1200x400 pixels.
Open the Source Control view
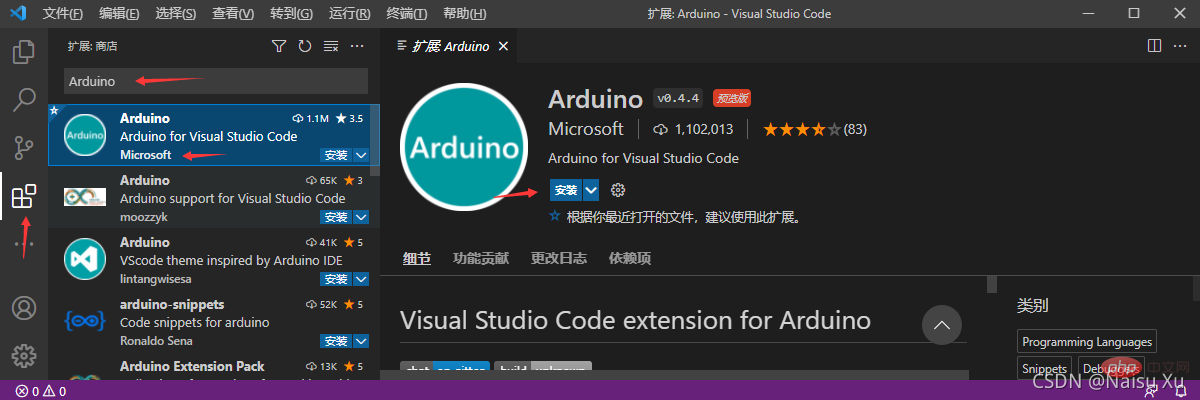pos(24,148)
